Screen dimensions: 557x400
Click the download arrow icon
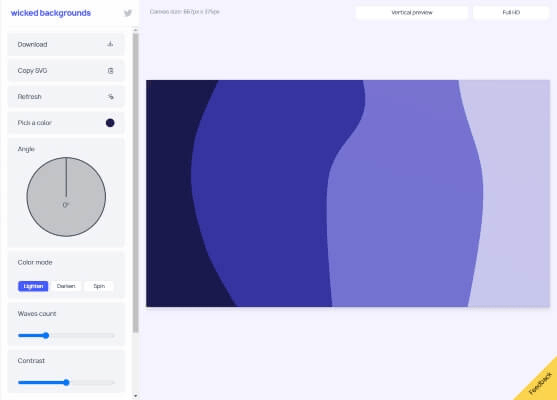(110, 44)
